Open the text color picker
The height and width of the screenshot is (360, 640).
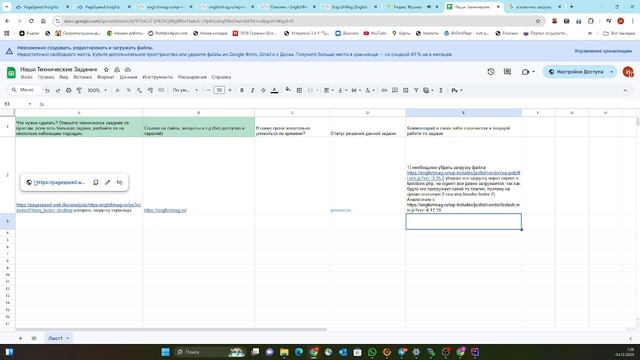274,90
